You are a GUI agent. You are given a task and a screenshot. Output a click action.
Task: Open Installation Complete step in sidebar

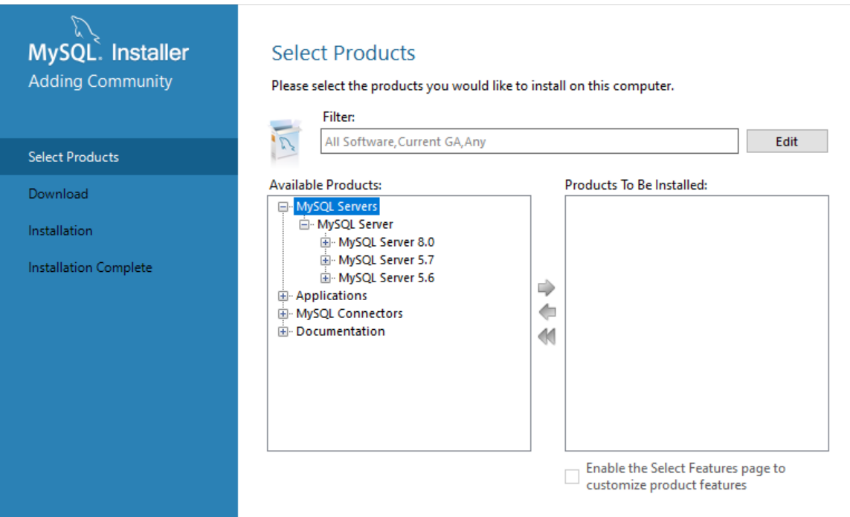pyautogui.click(x=90, y=267)
